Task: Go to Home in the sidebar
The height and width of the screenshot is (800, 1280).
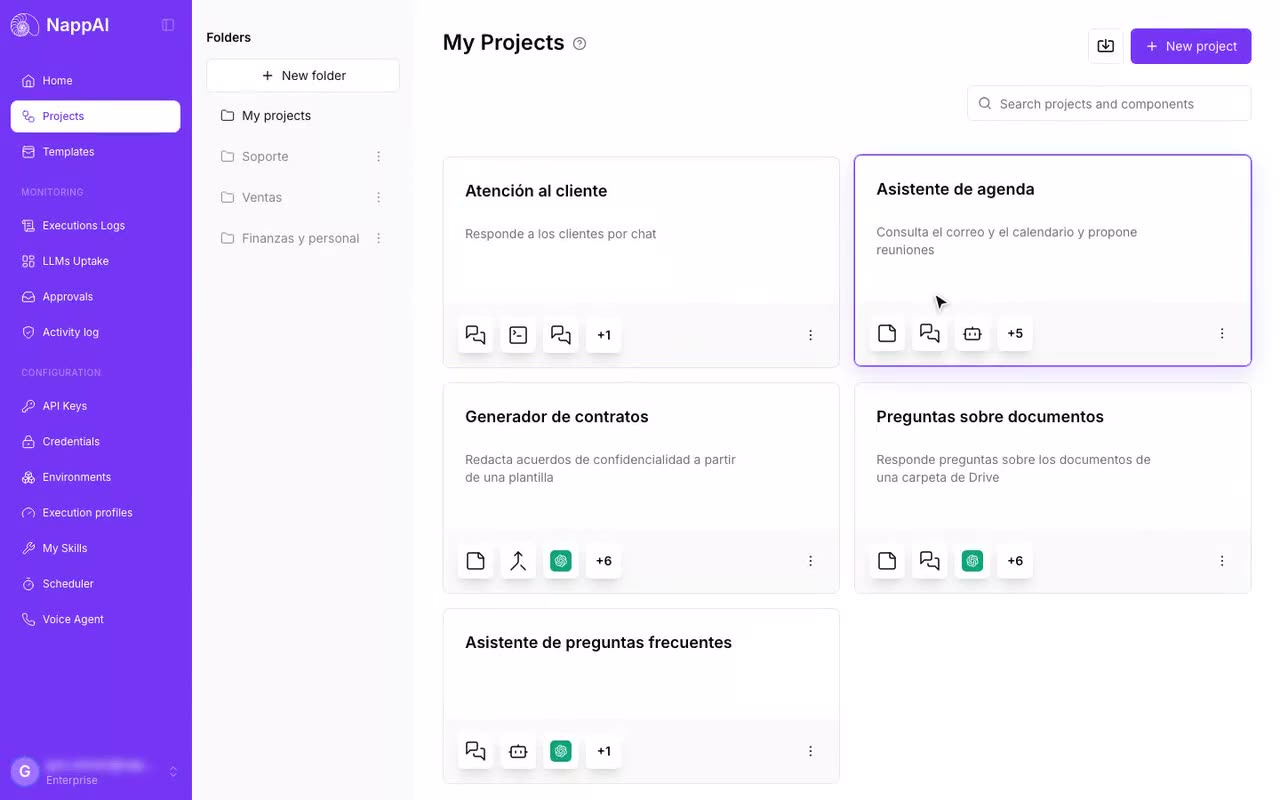Action: (96, 81)
